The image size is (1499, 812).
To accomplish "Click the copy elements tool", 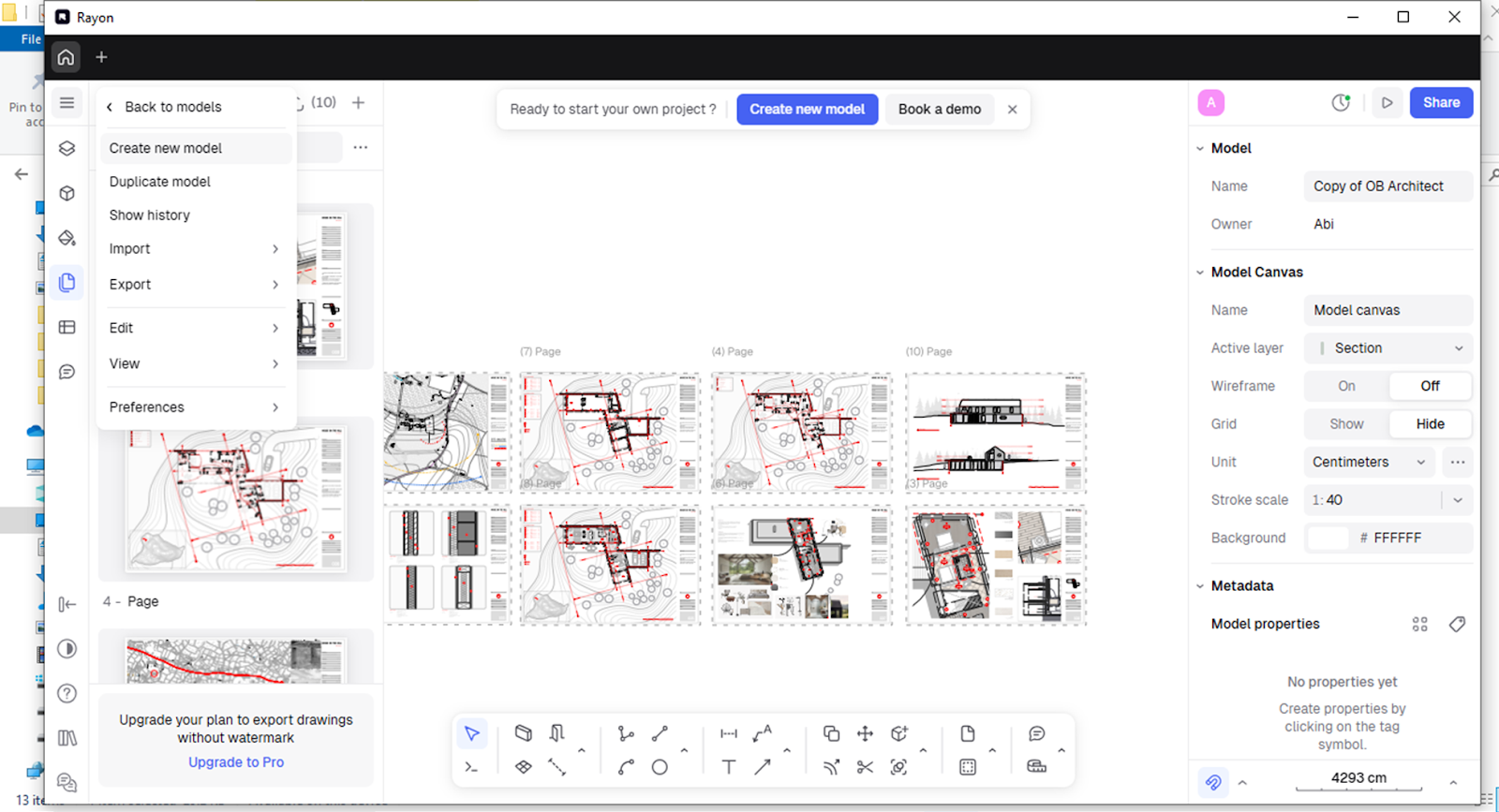I will point(831,733).
